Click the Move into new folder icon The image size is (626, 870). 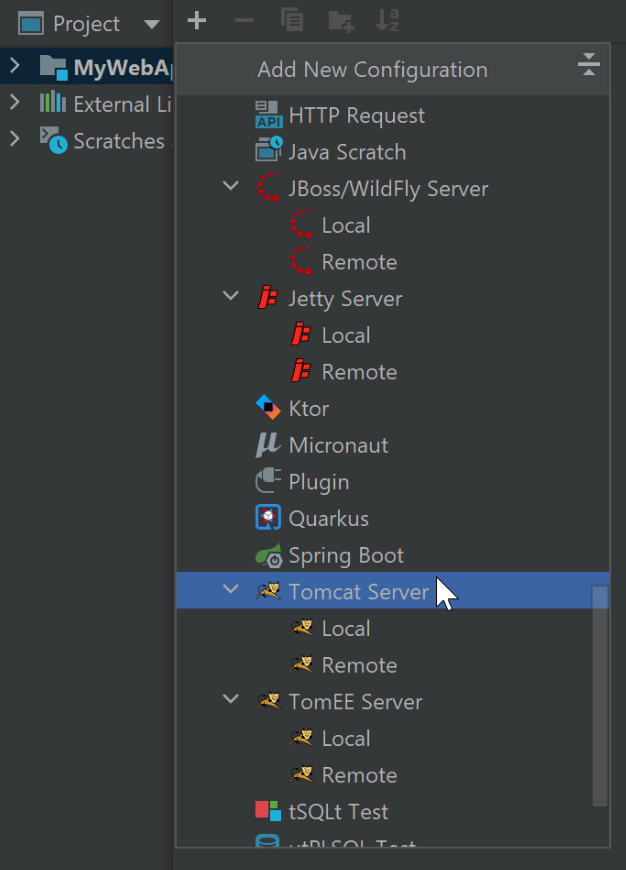pyautogui.click(x=341, y=22)
